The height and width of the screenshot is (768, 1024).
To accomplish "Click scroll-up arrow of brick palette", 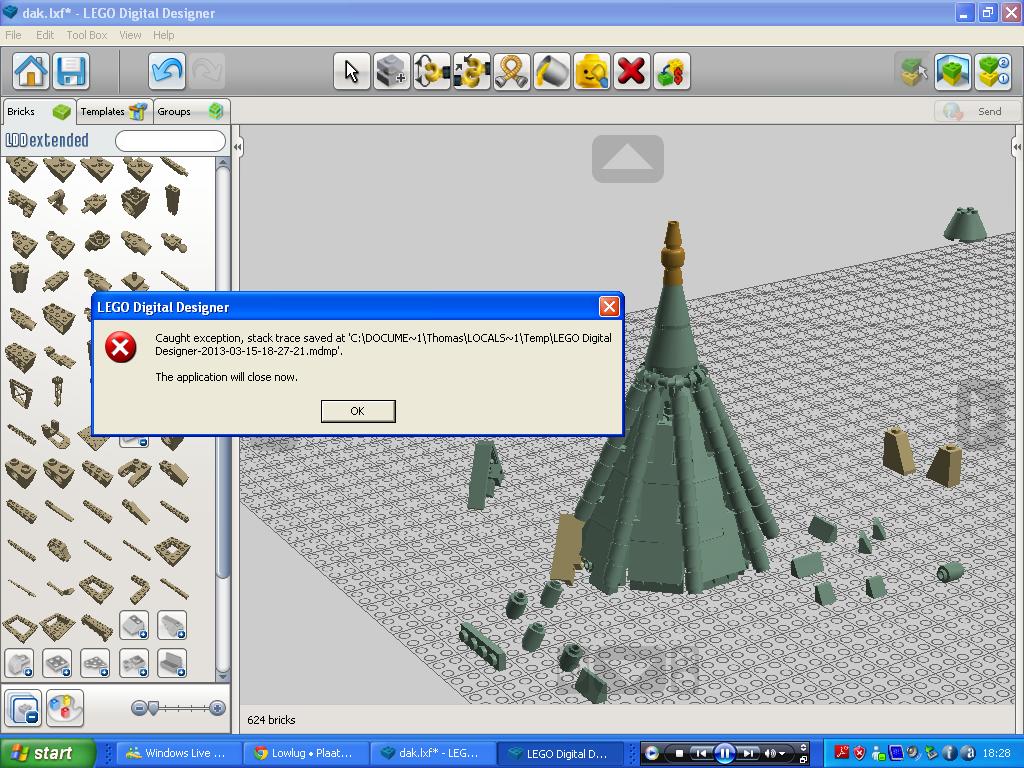I will tap(223, 162).
